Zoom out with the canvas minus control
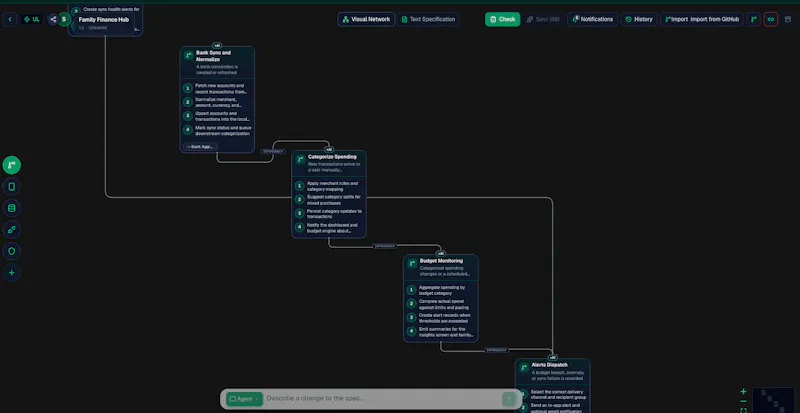Screen dimensions: 800x413 [743, 401]
